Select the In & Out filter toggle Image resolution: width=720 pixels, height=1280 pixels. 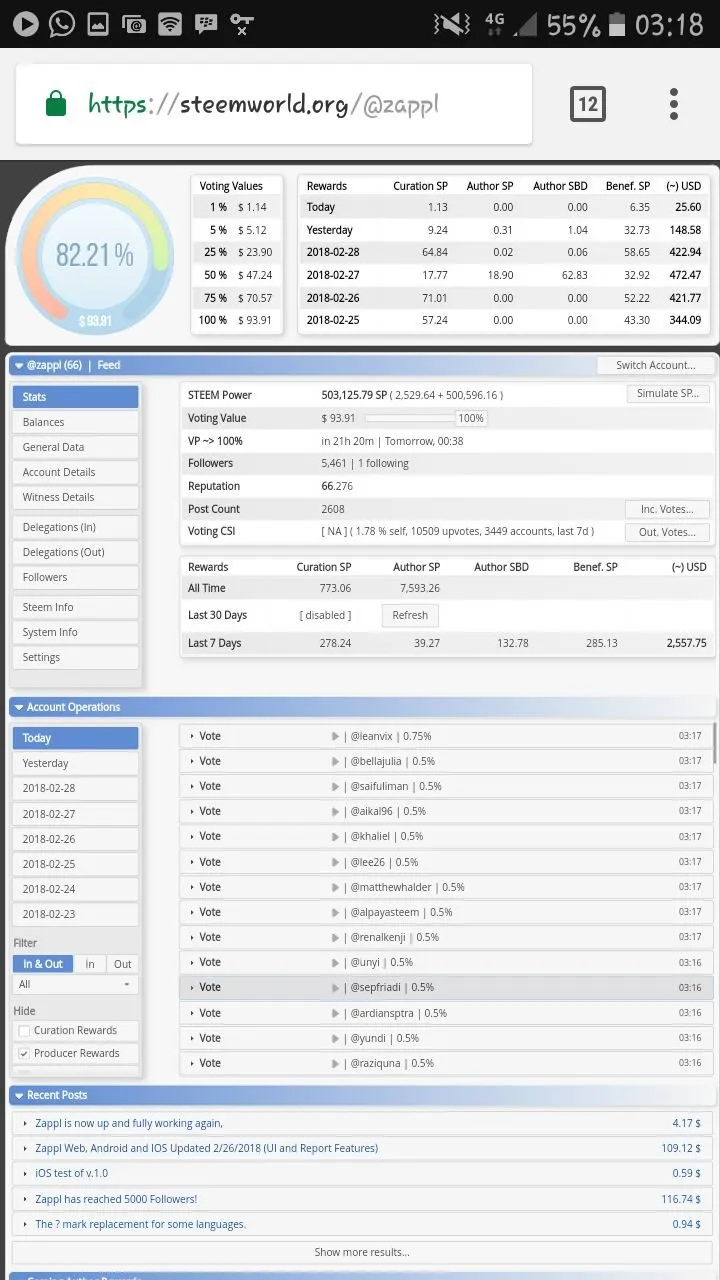42,964
